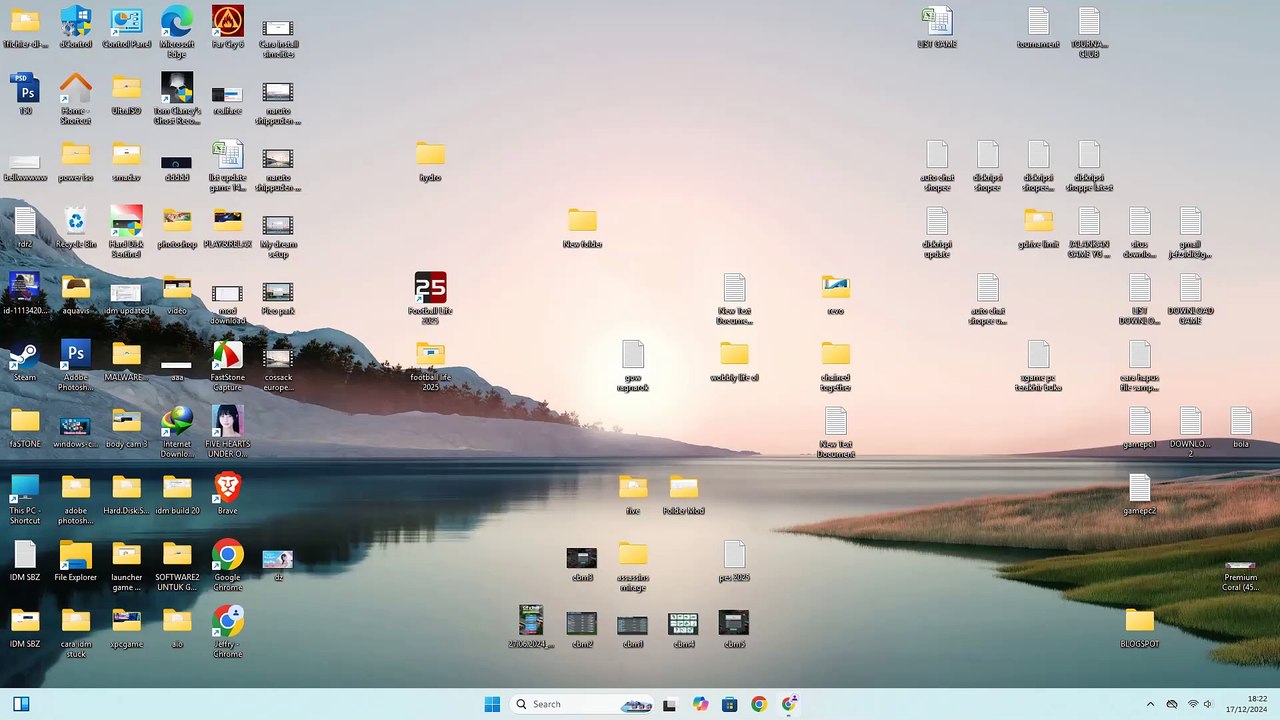1280x720 pixels.
Task: Select the Home - Shortcut icon
Action: (x=76, y=99)
